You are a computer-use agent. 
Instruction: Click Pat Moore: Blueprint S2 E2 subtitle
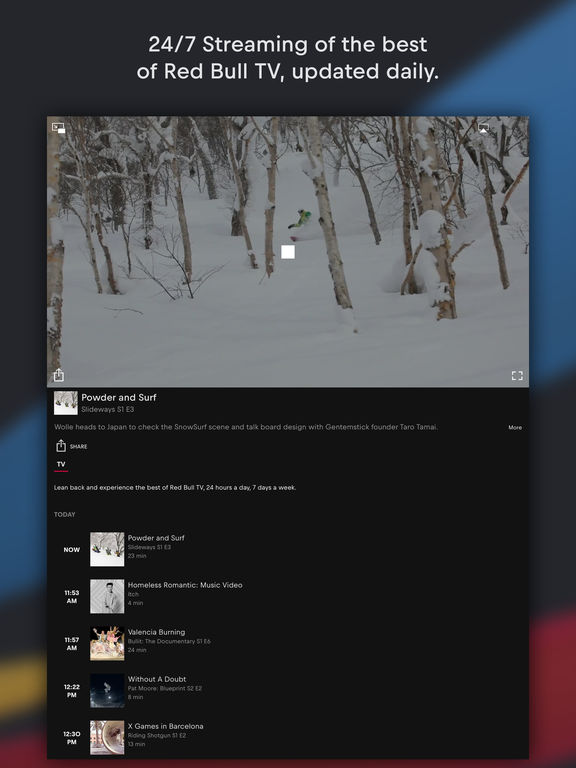point(165,688)
